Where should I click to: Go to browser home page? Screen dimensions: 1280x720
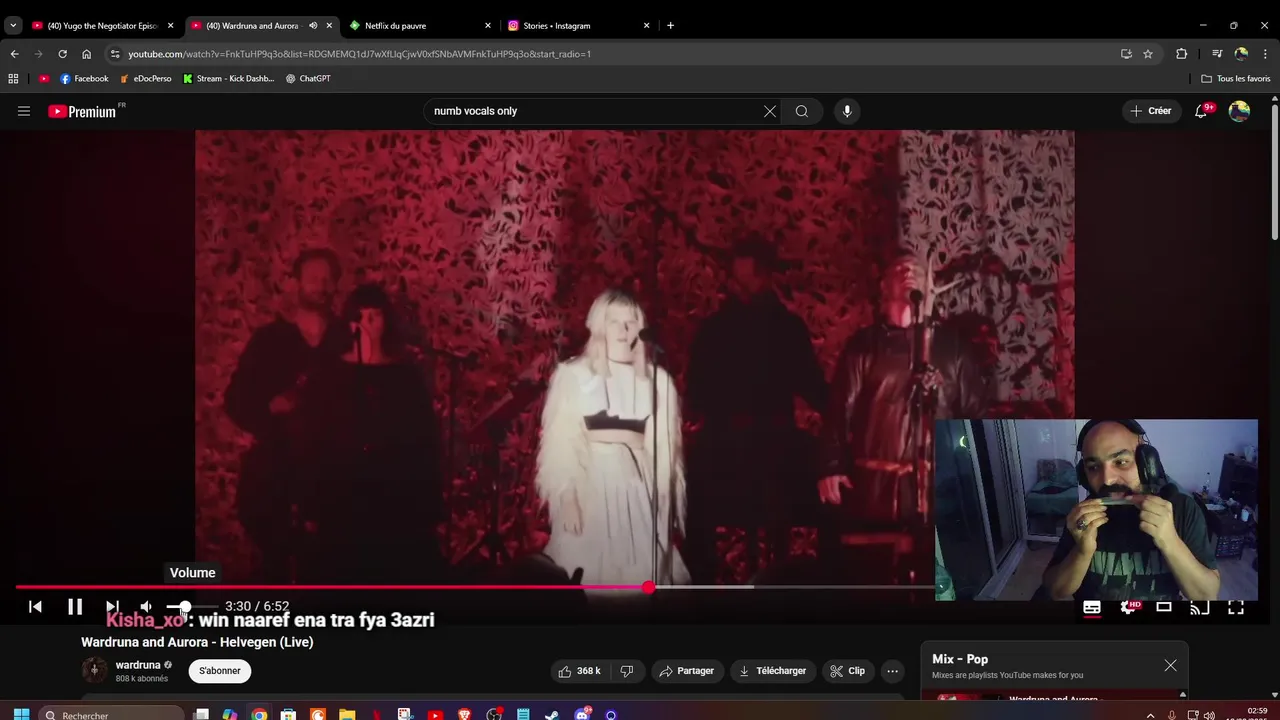[86, 54]
